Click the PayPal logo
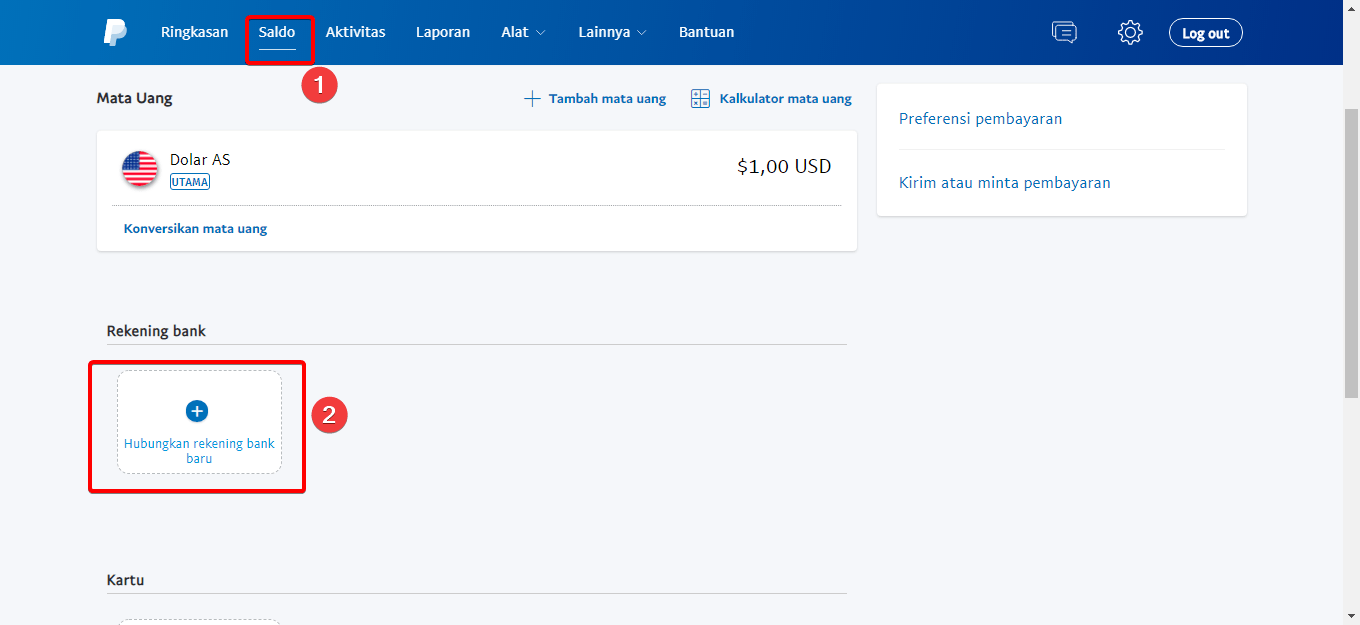 coord(113,32)
